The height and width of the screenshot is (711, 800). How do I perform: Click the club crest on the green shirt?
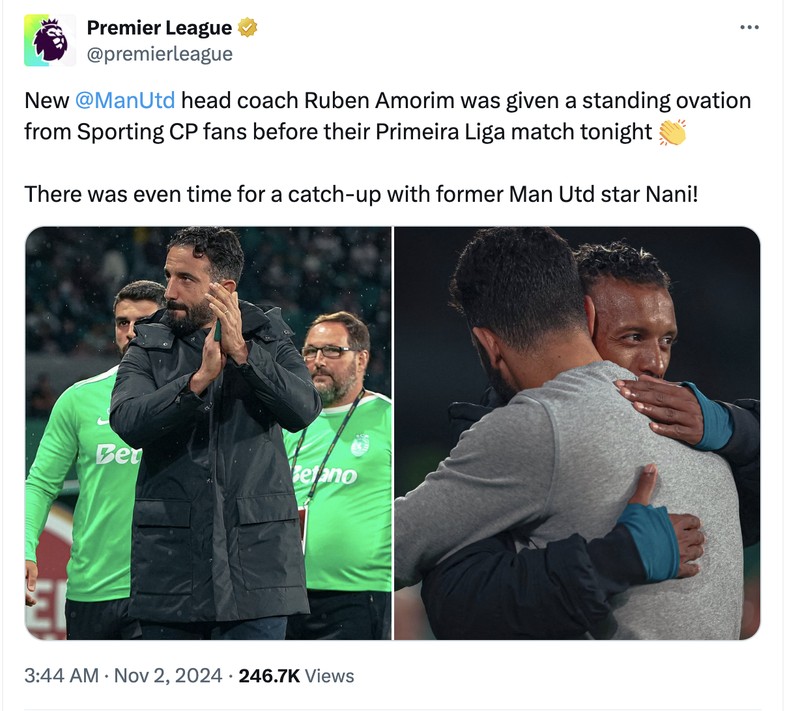pos(359,445)
